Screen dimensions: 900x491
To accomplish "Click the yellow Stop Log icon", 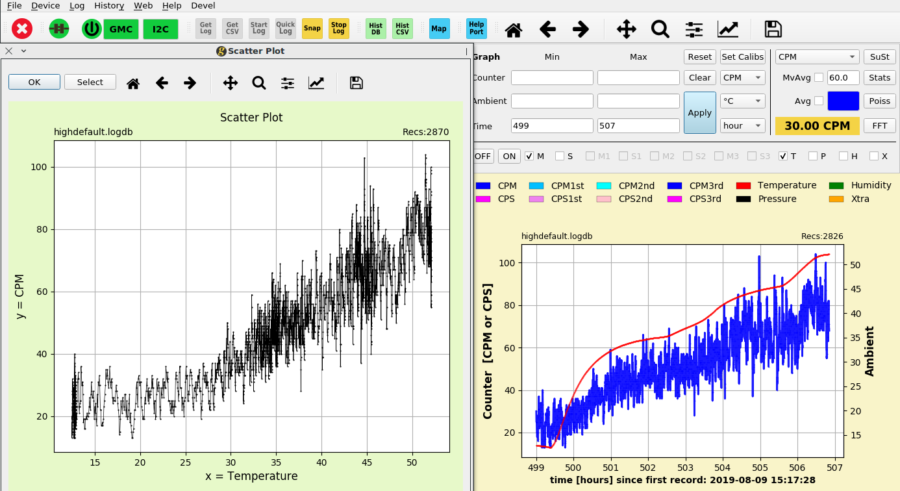I will coord(339,28).
